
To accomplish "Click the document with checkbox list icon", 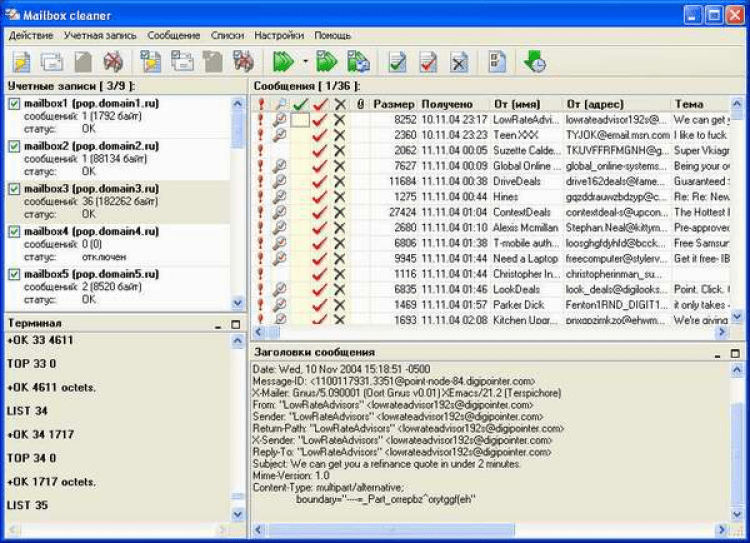I will (497, 62).
